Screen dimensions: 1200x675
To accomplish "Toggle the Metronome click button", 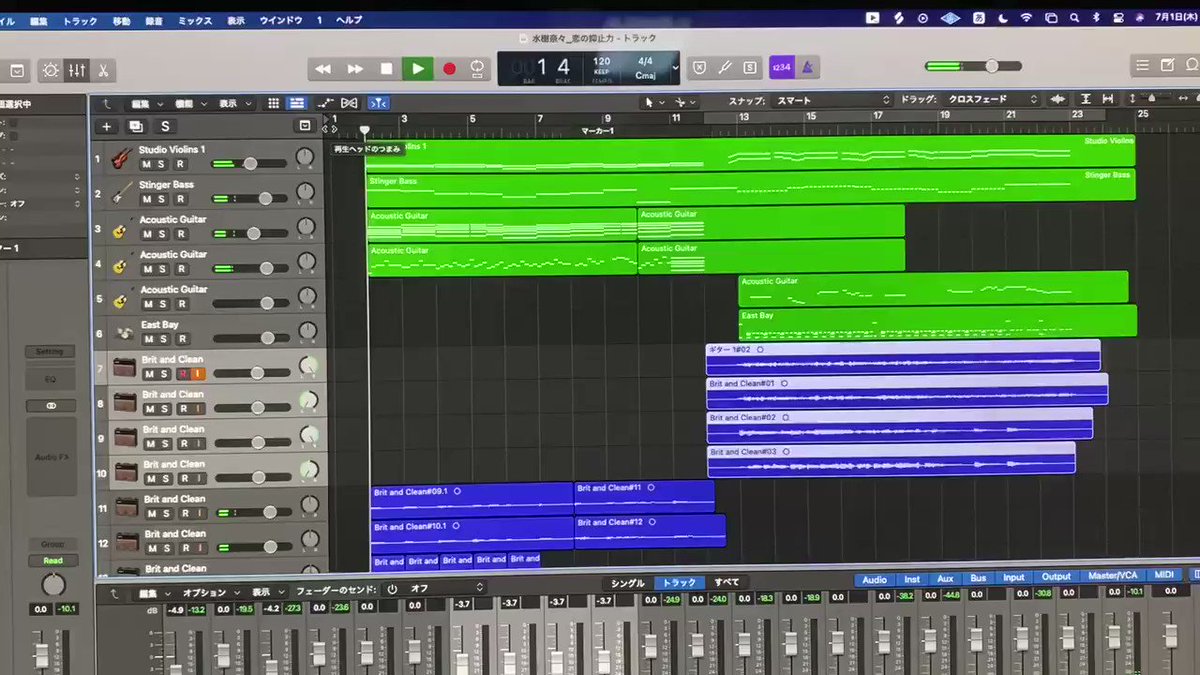I will 808,67.
